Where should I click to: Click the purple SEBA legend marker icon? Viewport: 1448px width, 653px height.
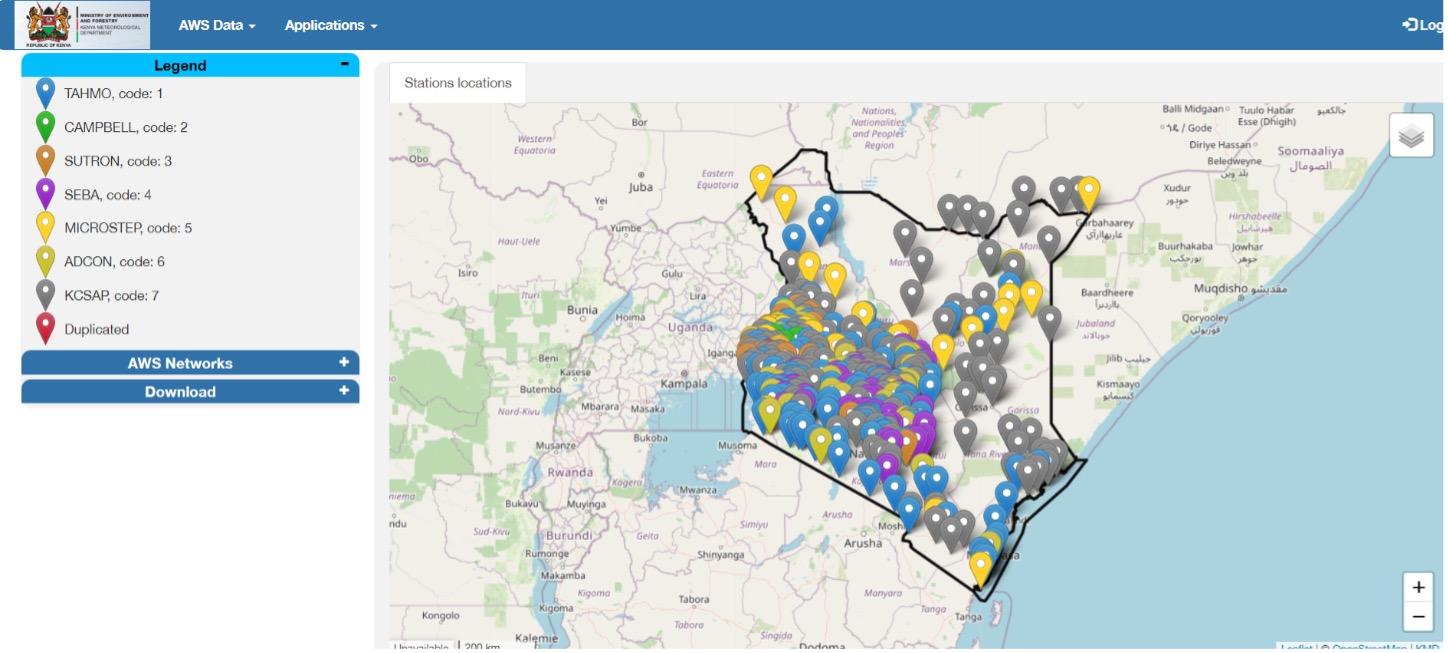(x=45, y=193)
